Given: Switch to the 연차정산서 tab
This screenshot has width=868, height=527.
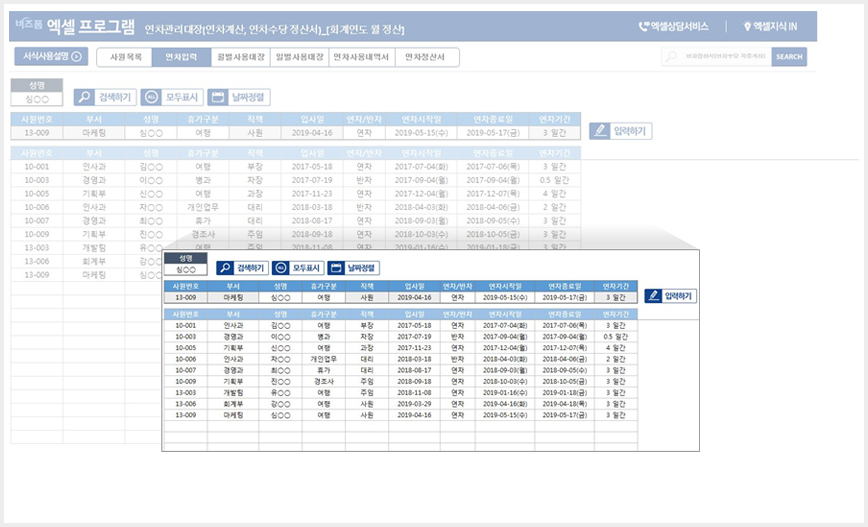Looking at the screenshot, I should pos(426,57).
